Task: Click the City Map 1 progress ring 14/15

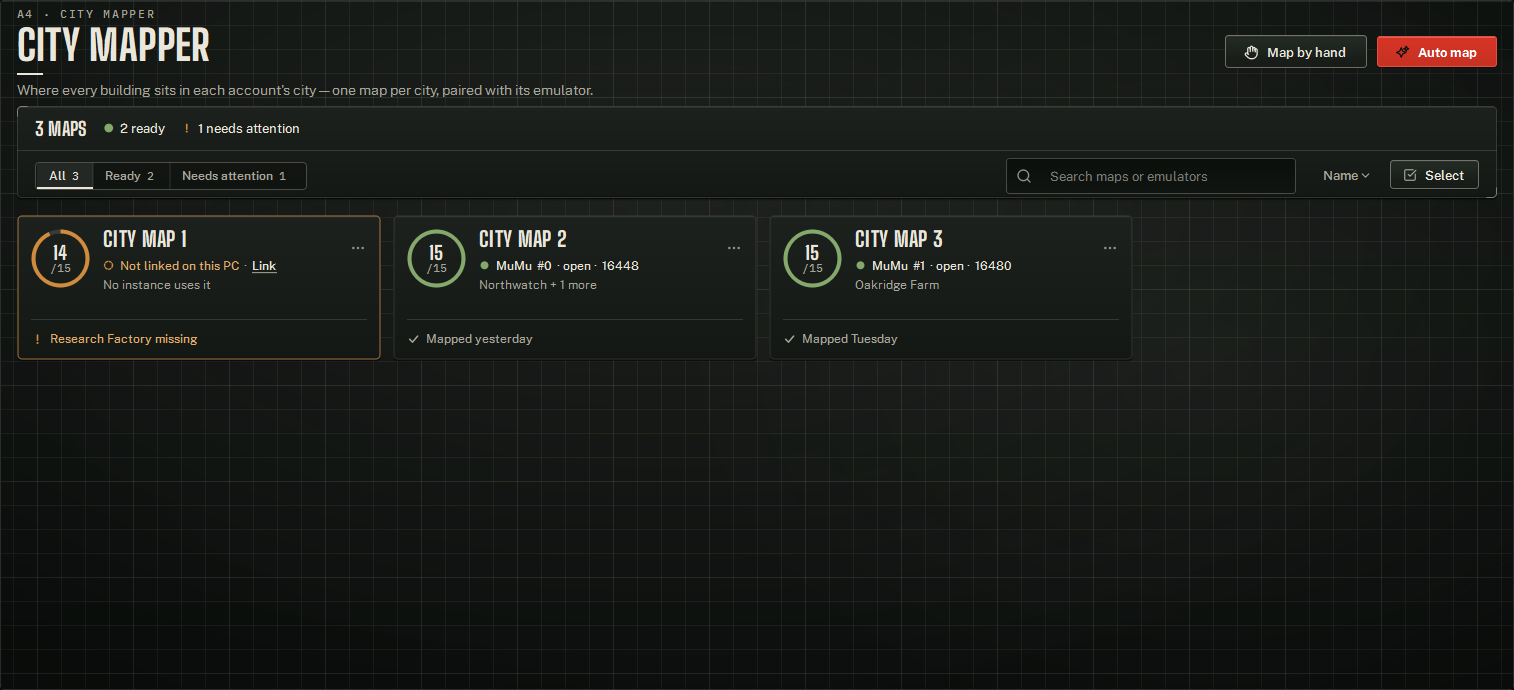Action: (x=61, y=258)
